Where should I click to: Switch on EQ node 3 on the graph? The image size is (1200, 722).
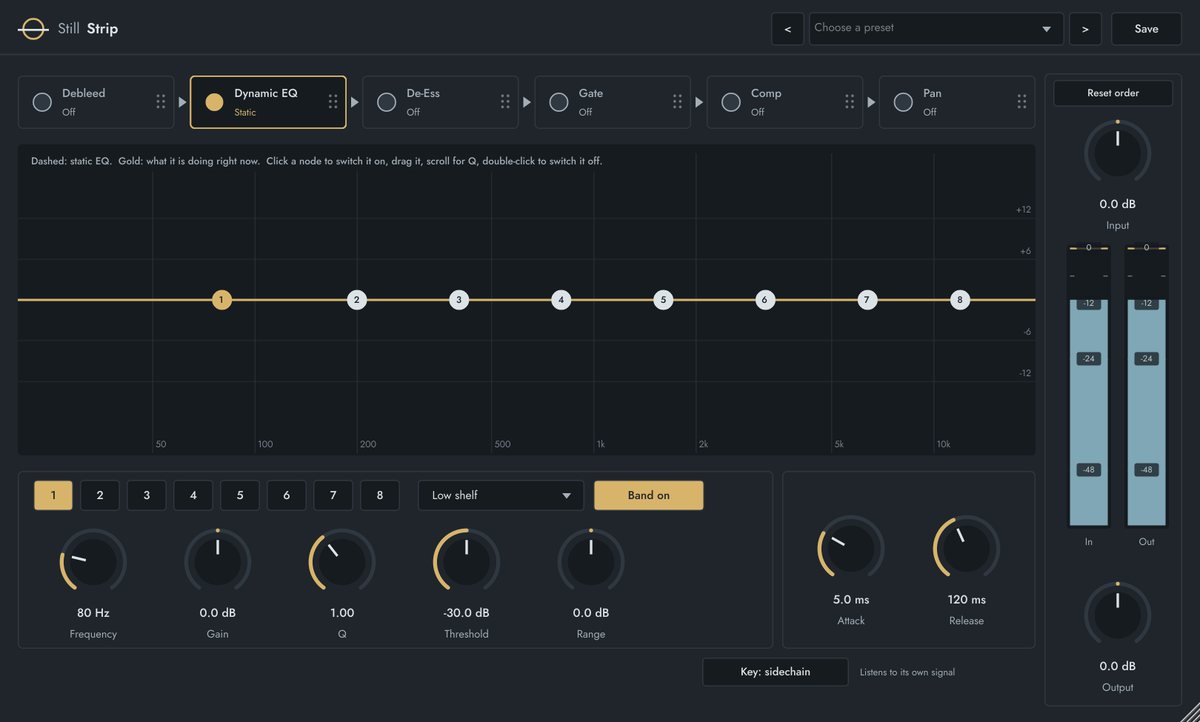click(x=459, y=299)
